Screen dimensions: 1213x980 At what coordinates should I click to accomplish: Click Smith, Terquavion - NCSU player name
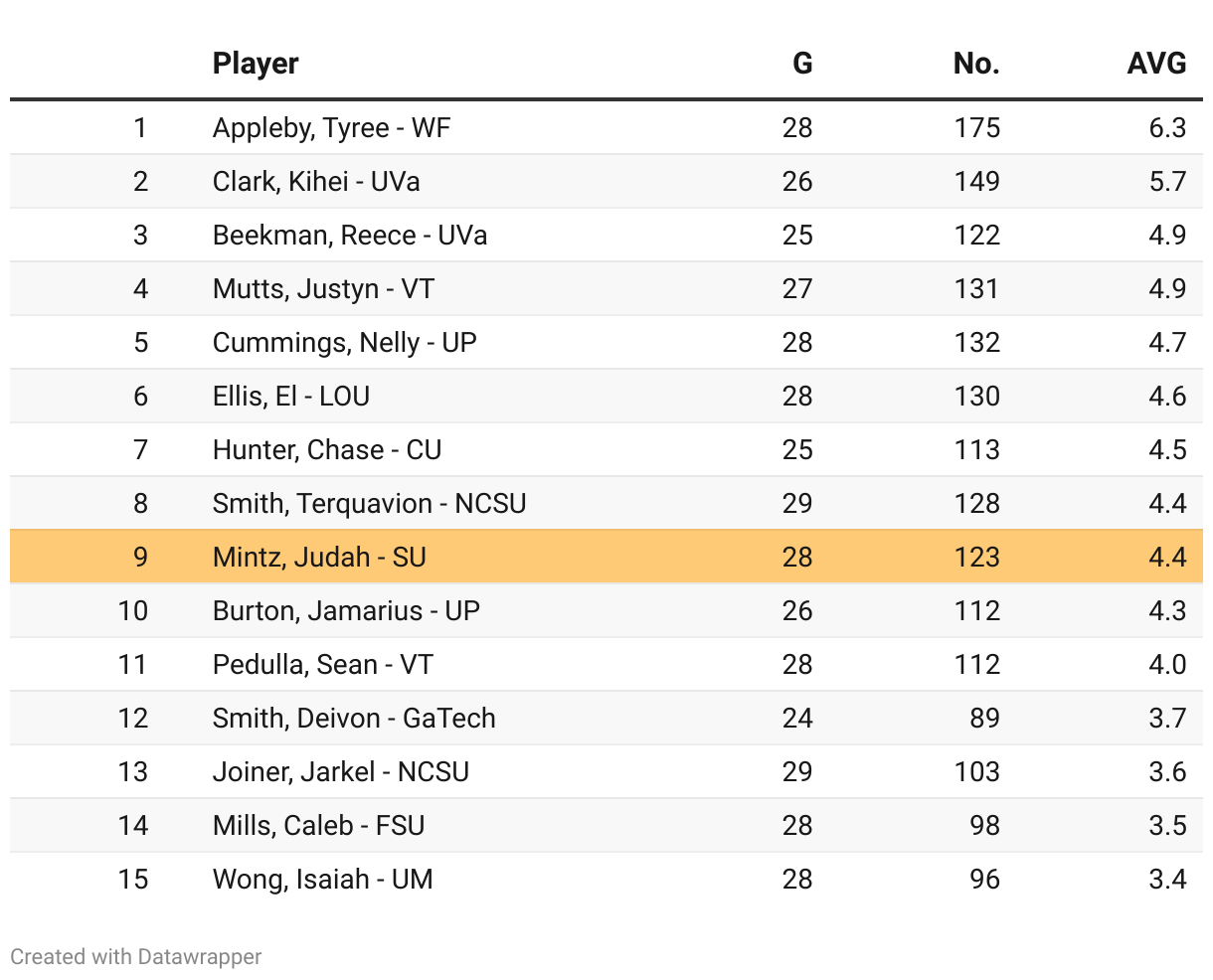(x=369, y=504)
